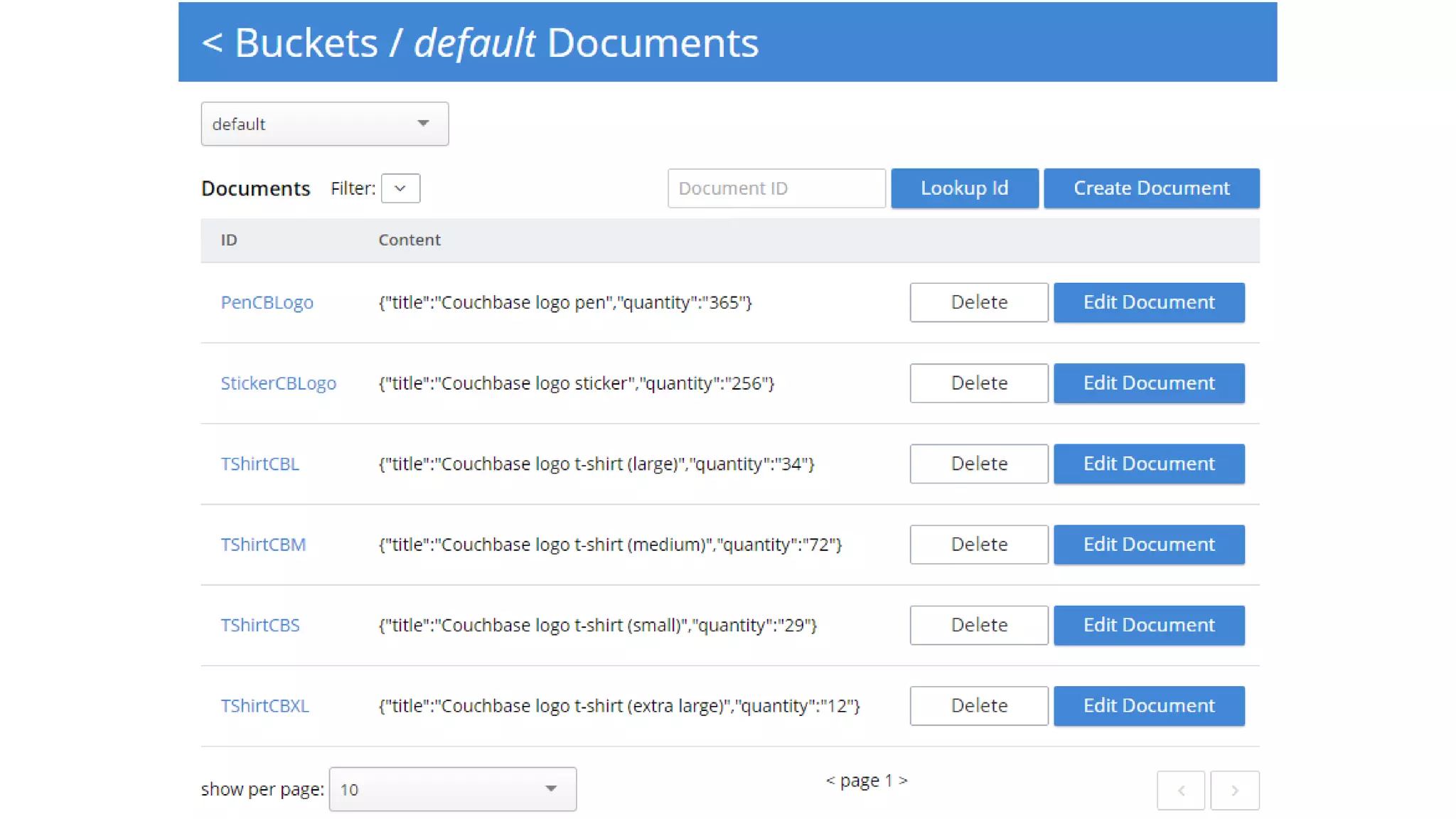
Task: Open the TShirtCBL document link
Action: click(259, 464)
